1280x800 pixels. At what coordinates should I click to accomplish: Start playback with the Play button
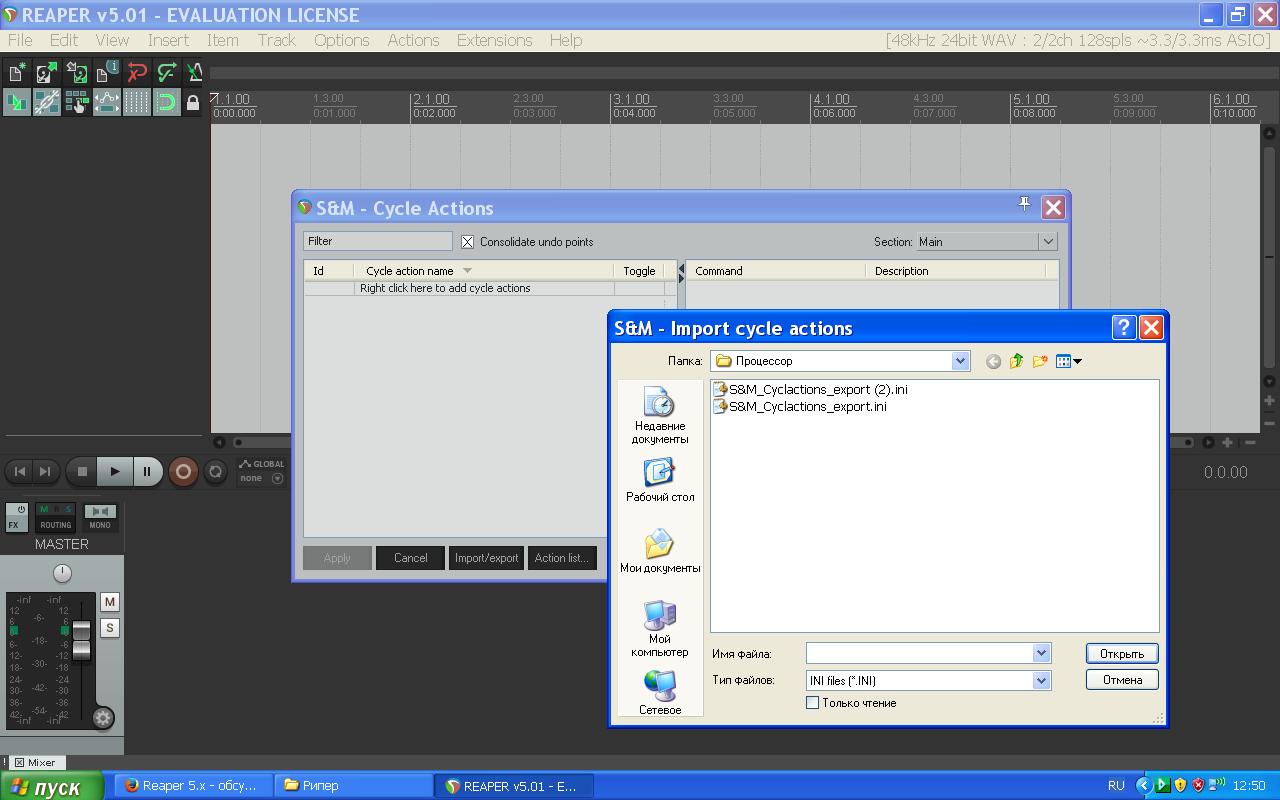115,471
